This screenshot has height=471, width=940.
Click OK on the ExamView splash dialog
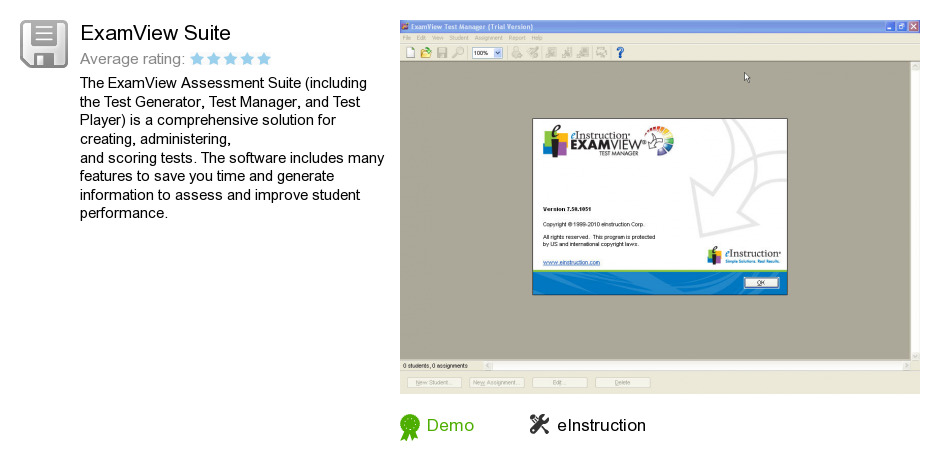pos(761,282)
